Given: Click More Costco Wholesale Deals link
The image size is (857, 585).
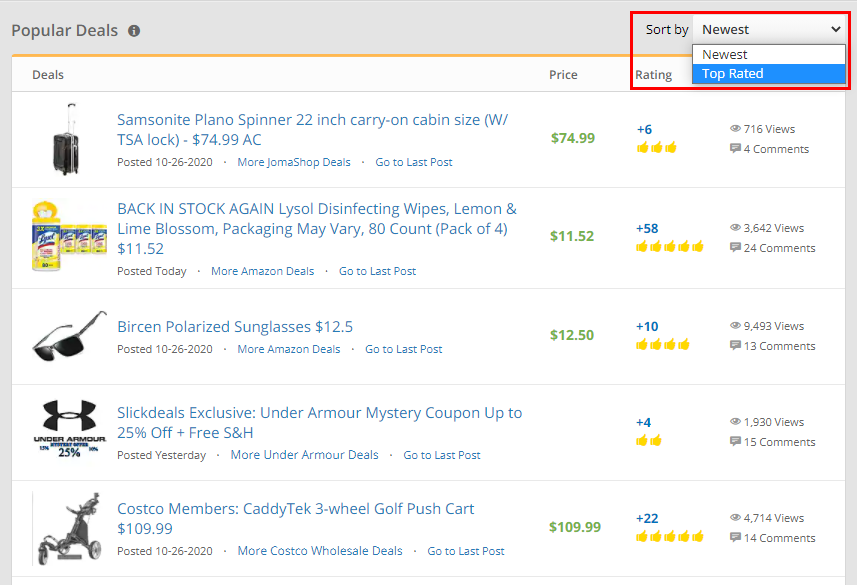Looking at the screenshot, I should pyautogui.click(x=320, y=551).
